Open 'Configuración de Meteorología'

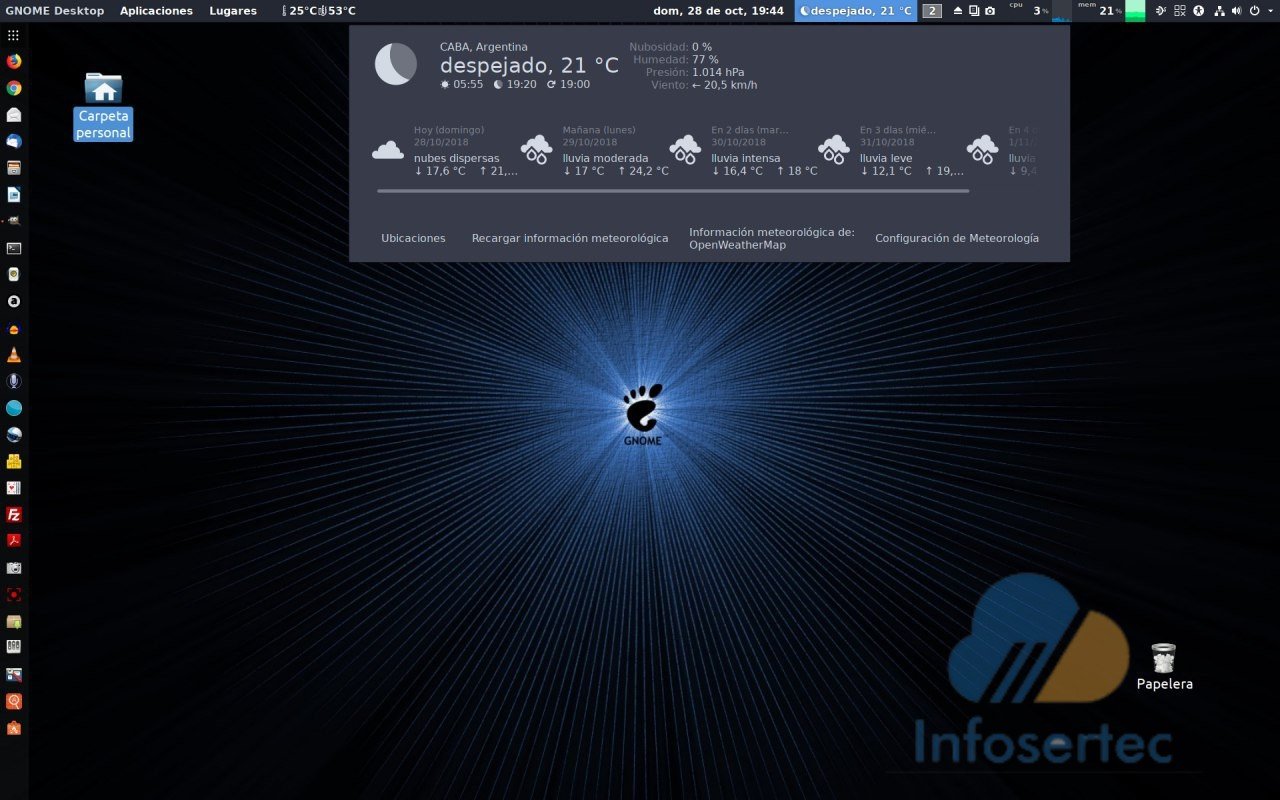[x=956, y=238]
